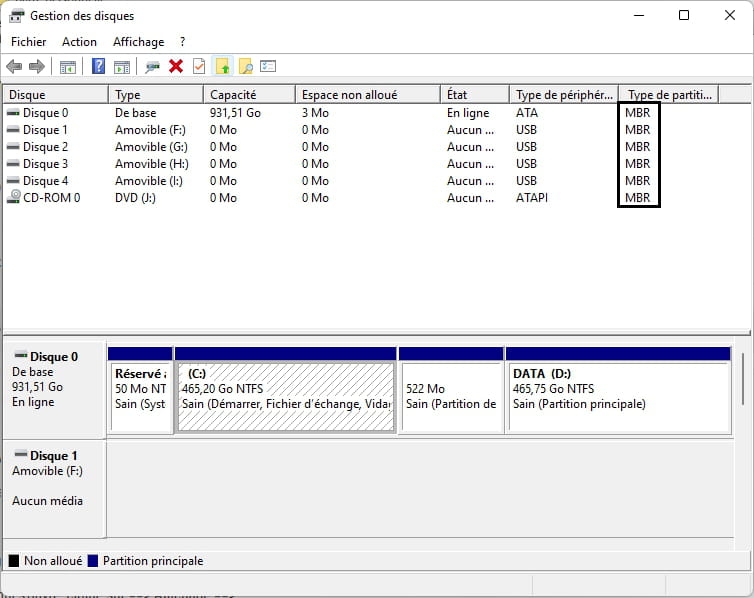Click the Forward arrow in the toolbar
The width and height of the screenshot is (754, 598).
[37, 67]
